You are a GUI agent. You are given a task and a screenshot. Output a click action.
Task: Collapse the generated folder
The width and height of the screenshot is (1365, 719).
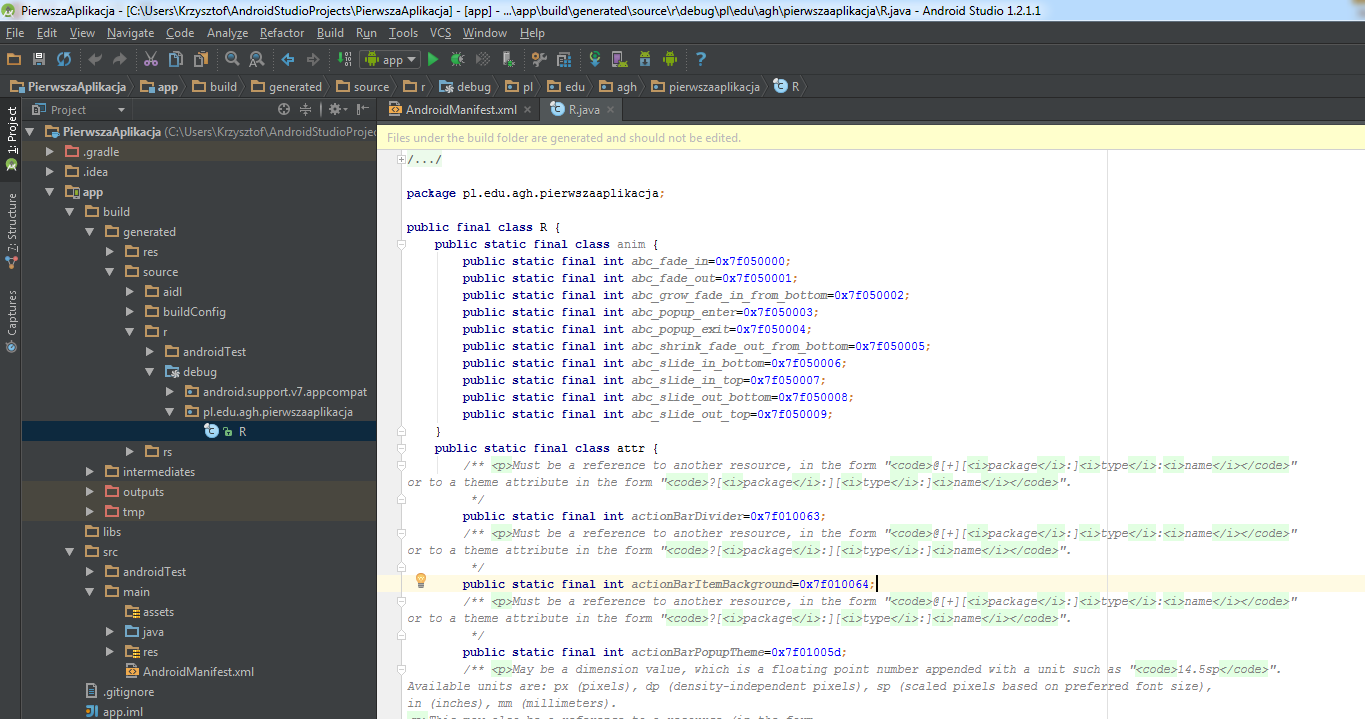coord(89,232)
